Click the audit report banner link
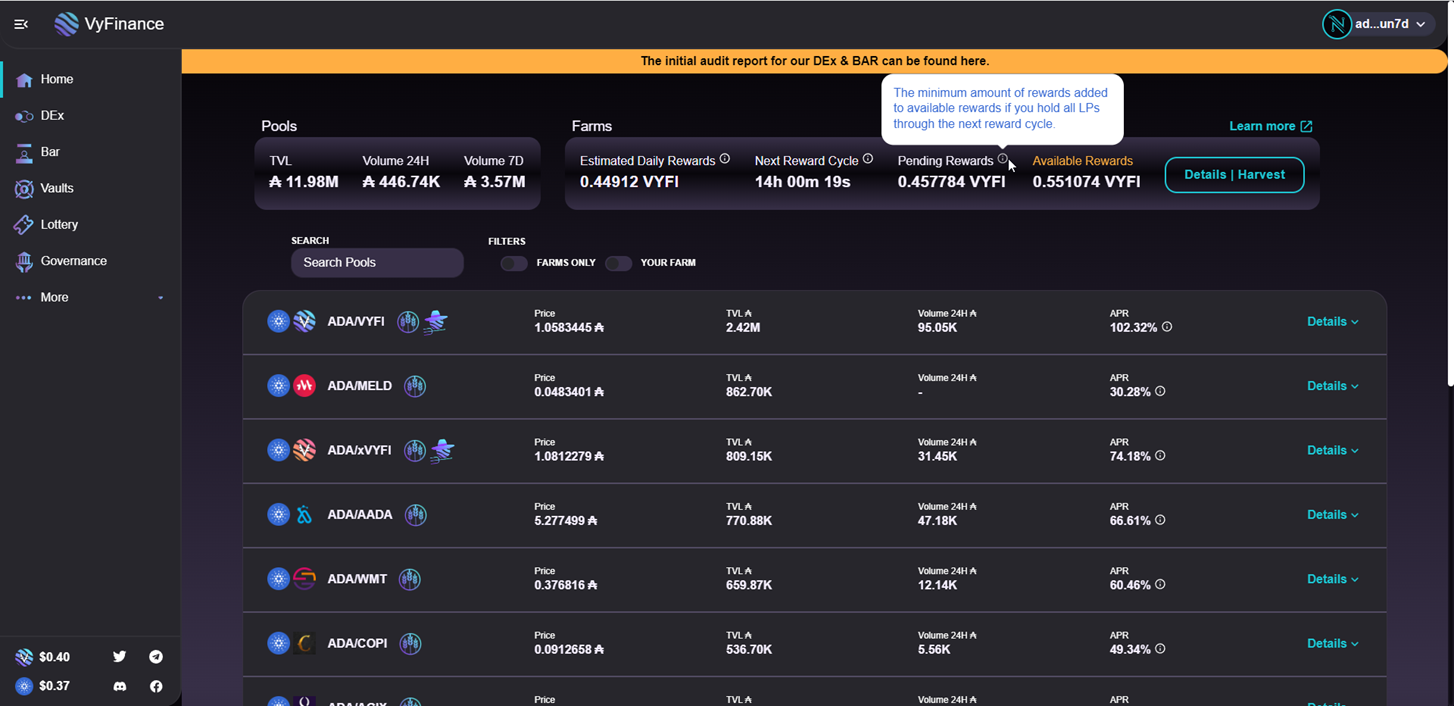The image size is (1454, 706). pyautogui.click(x=814, y=61)
